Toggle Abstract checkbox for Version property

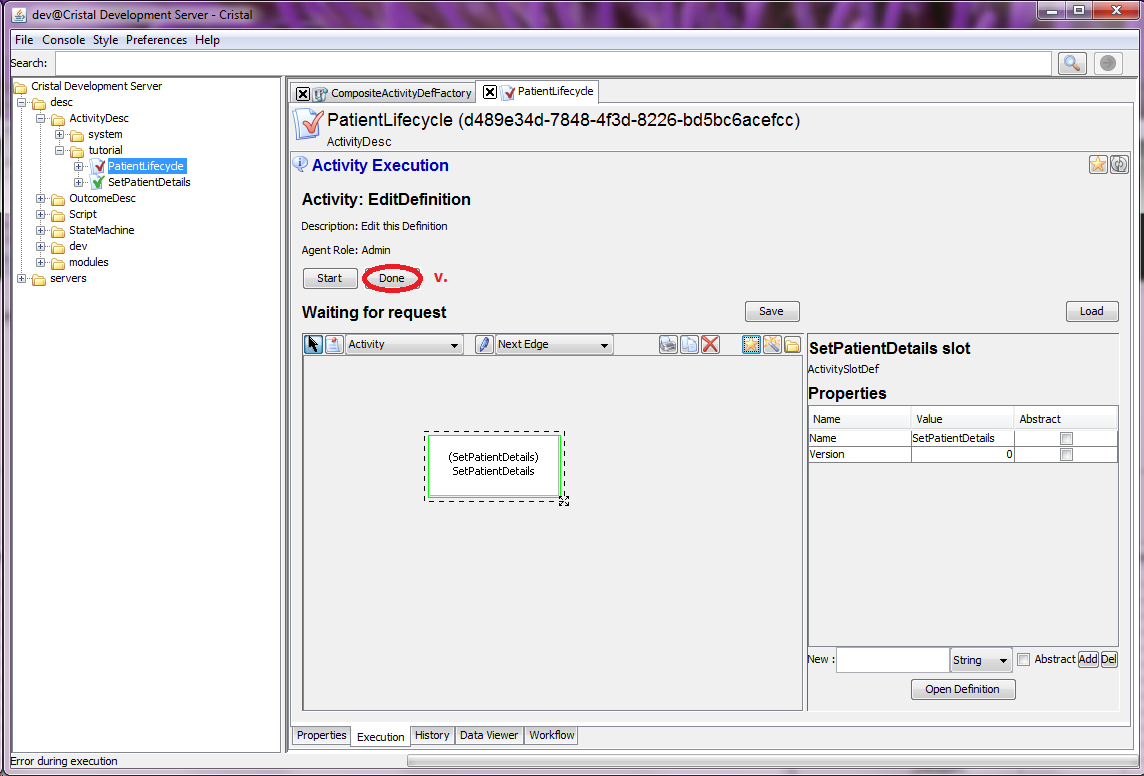coord(1066,455)
